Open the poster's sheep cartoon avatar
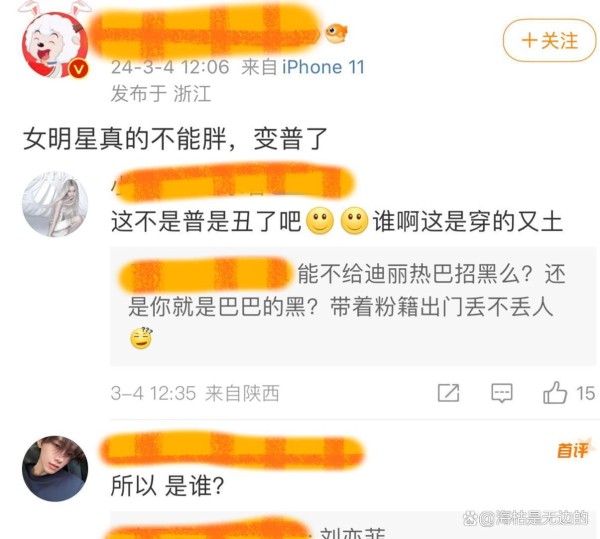This screenshot has width=600, height=539. (55, 42)
